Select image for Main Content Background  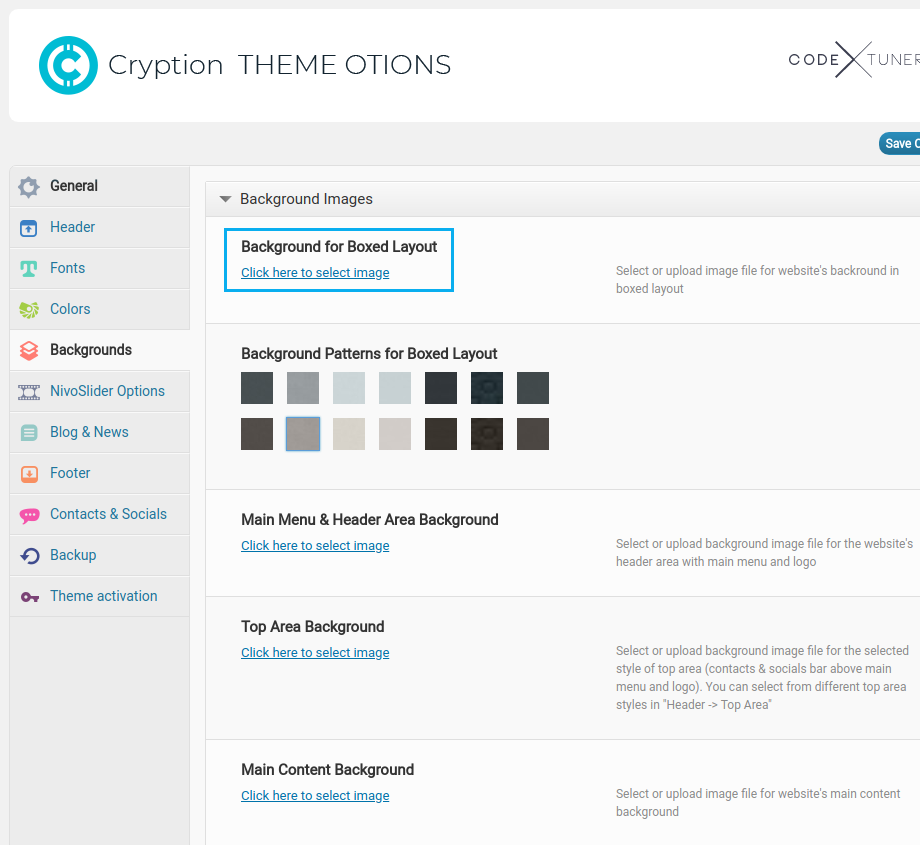[x=315, y=796]
